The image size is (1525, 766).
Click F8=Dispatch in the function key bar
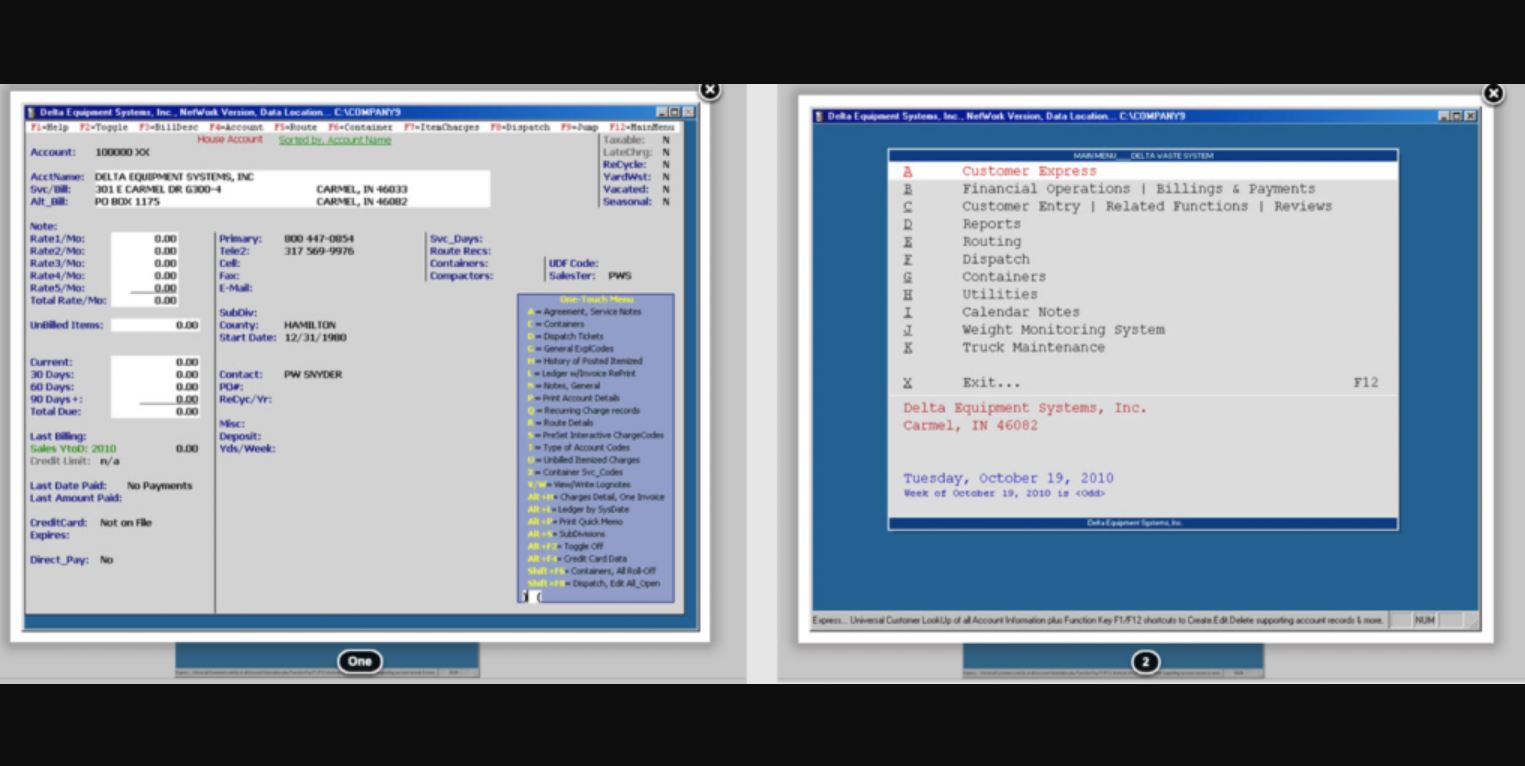(520, 128)
